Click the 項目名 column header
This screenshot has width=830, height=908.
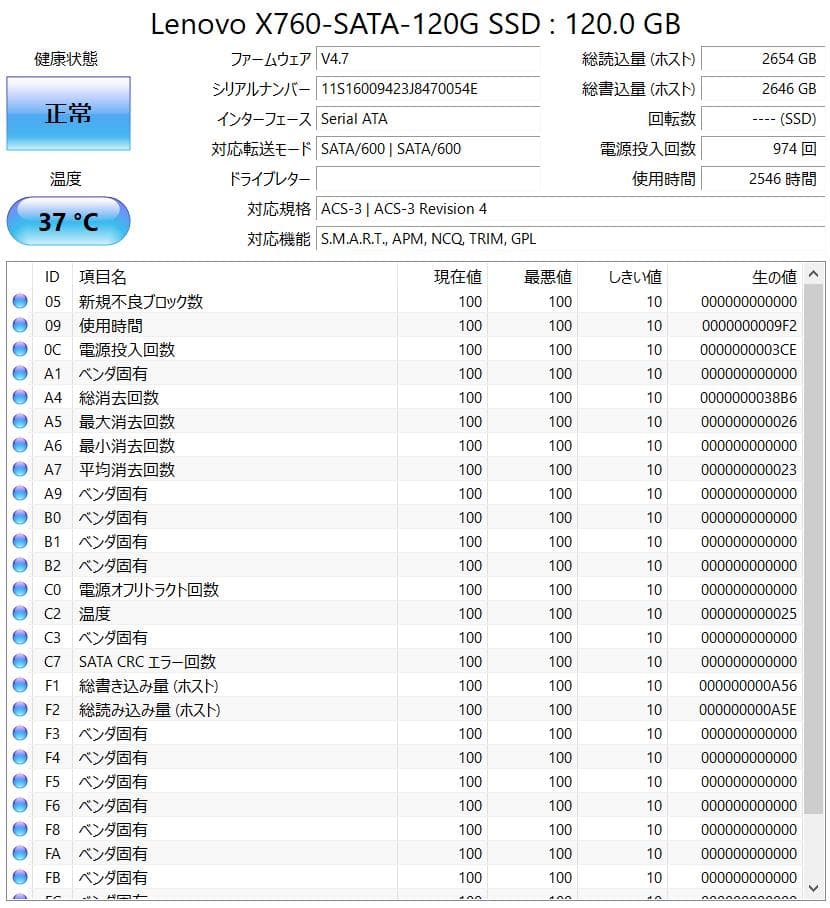pyautogui.click(x=235, y=277)
